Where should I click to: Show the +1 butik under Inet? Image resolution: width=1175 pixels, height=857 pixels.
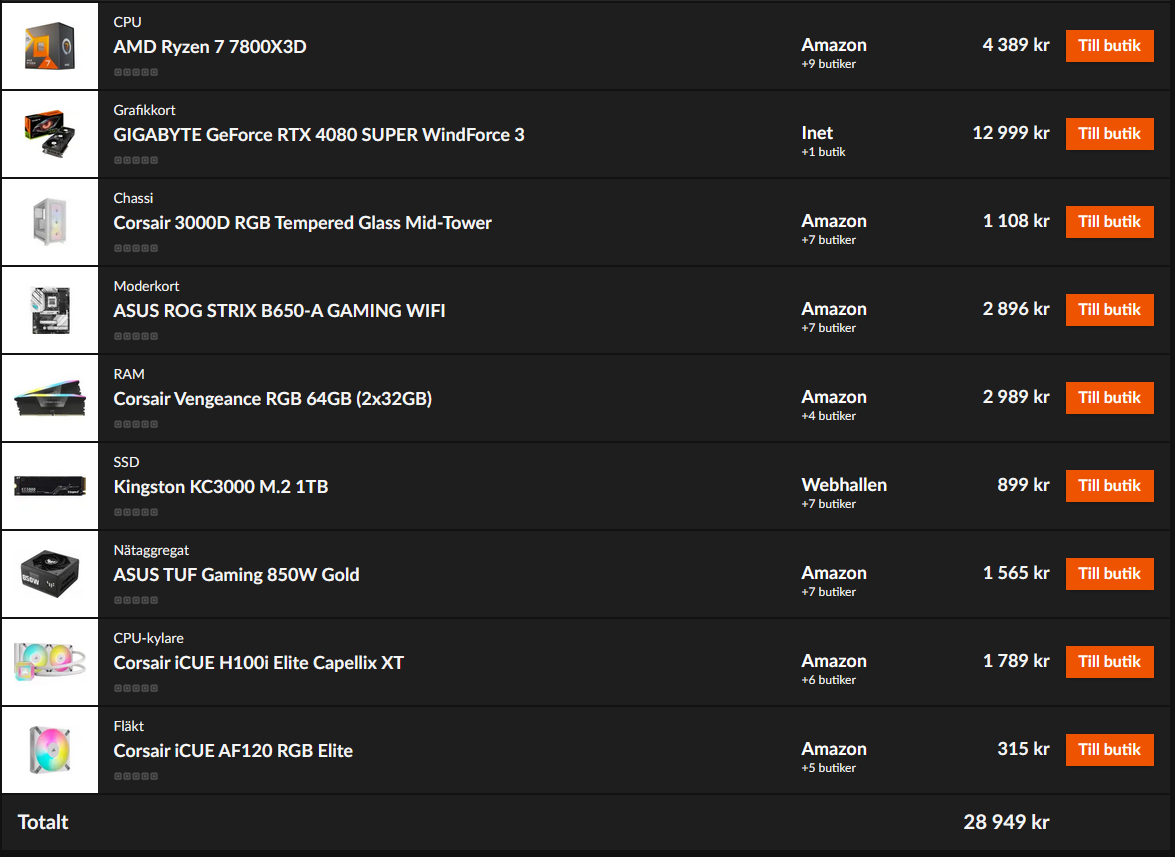[x=823, y=152]
